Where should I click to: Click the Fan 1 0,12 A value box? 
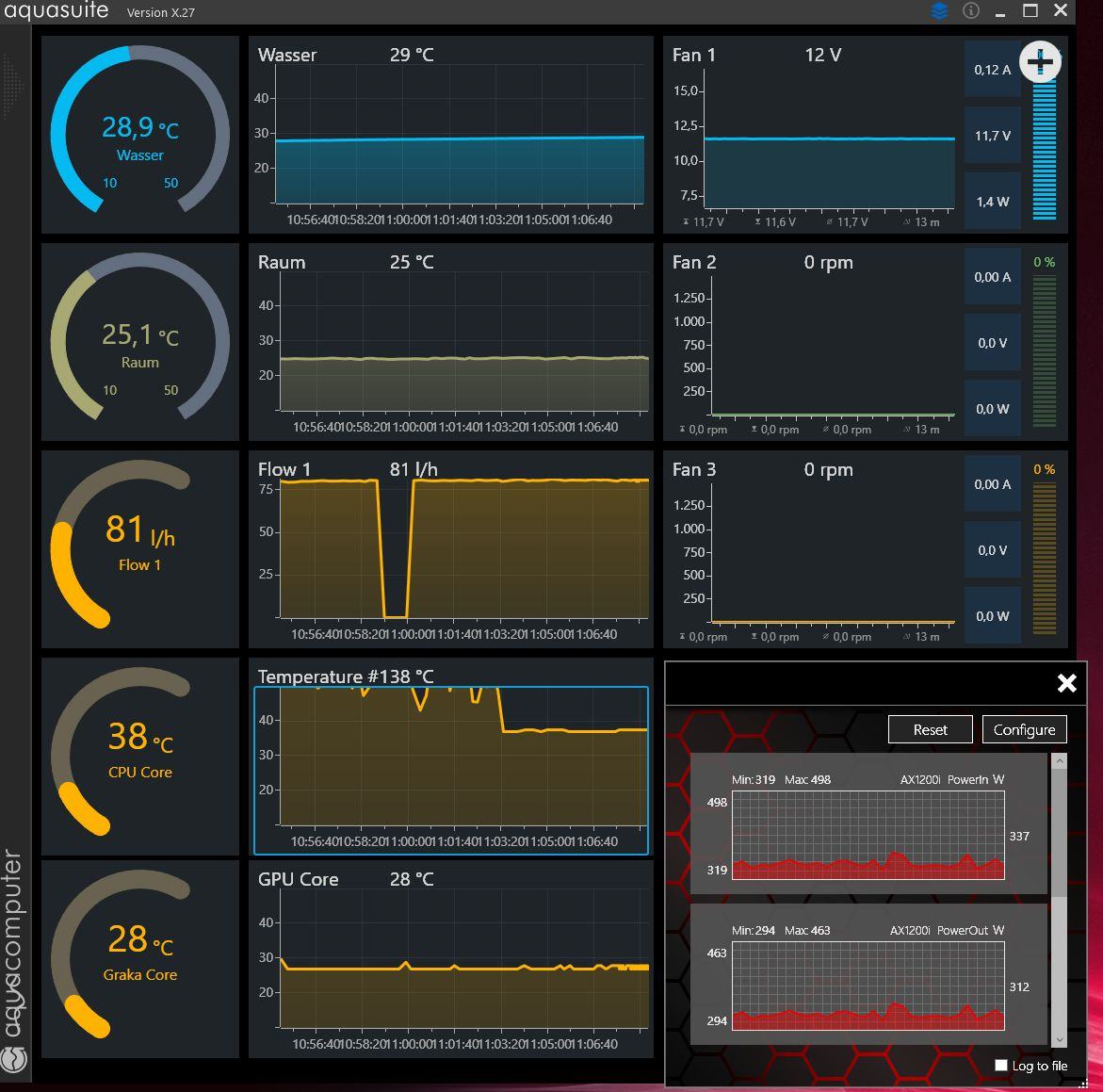[993, 69]
